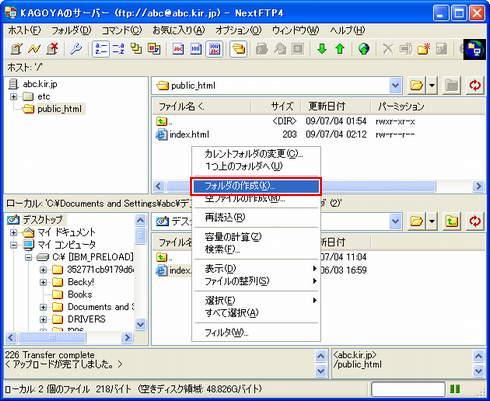Open the コマンド(C) menu
Viewport: 490px width, 401px height.
point(121,30)
